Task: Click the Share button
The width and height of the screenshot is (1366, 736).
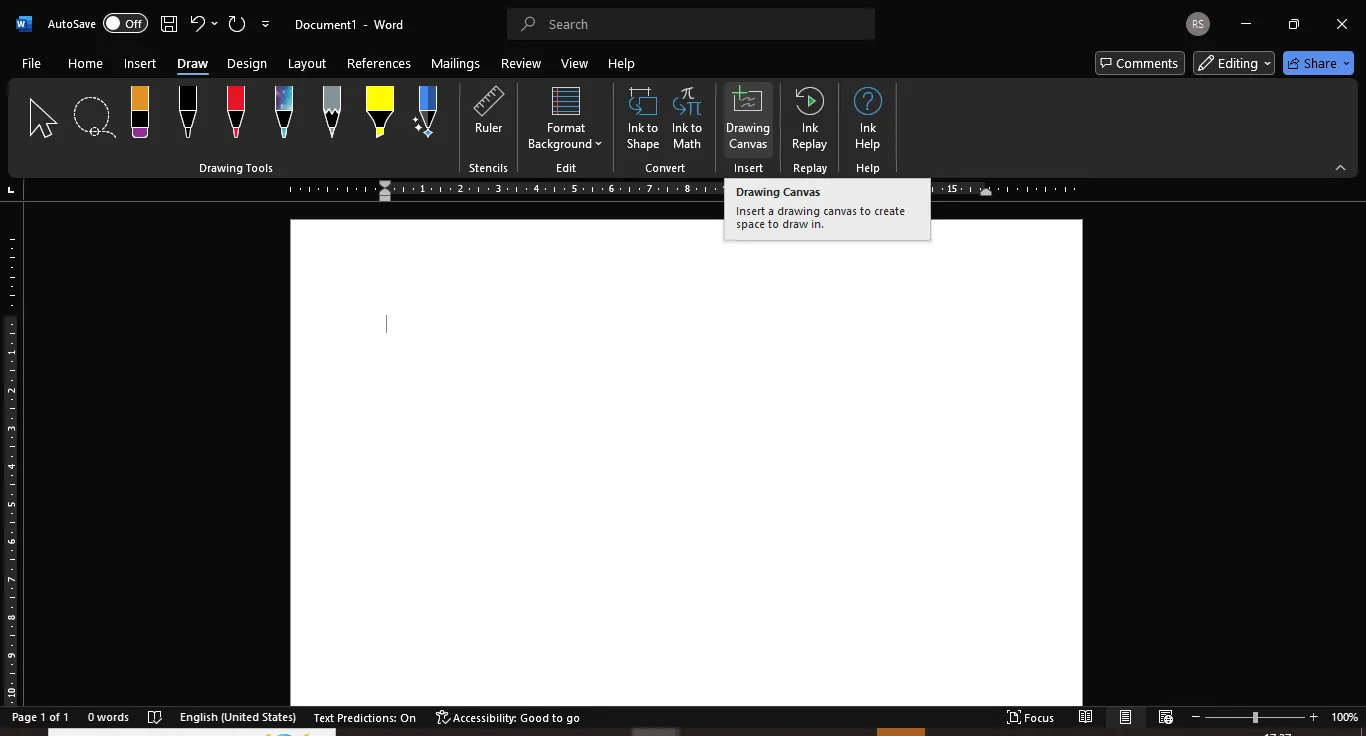Action: click(x=1319, y=63)
